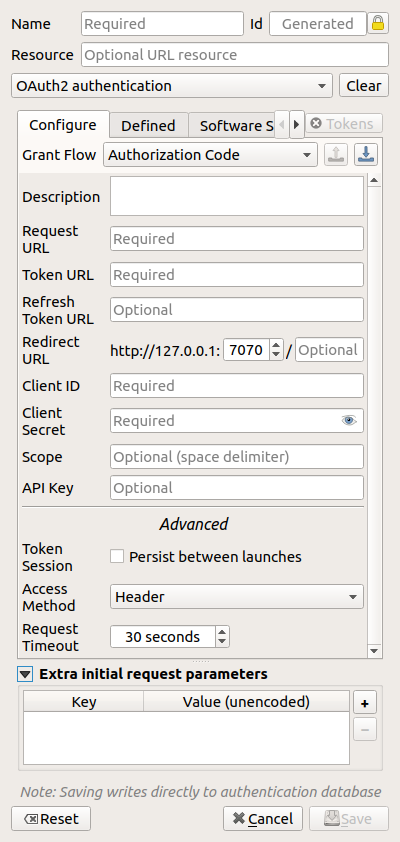Focus the Redirect URL optional path field
Image resolution: width=400 pixels, height=842 pixels.
pos(329,350)
